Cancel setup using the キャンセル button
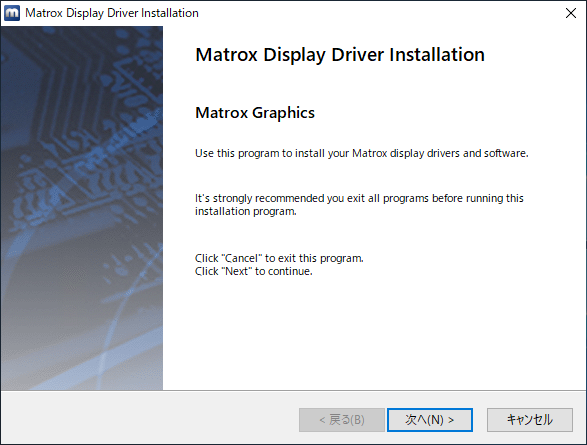The width and height of the screenshot is (587, 445). click(x=530, y=420)
